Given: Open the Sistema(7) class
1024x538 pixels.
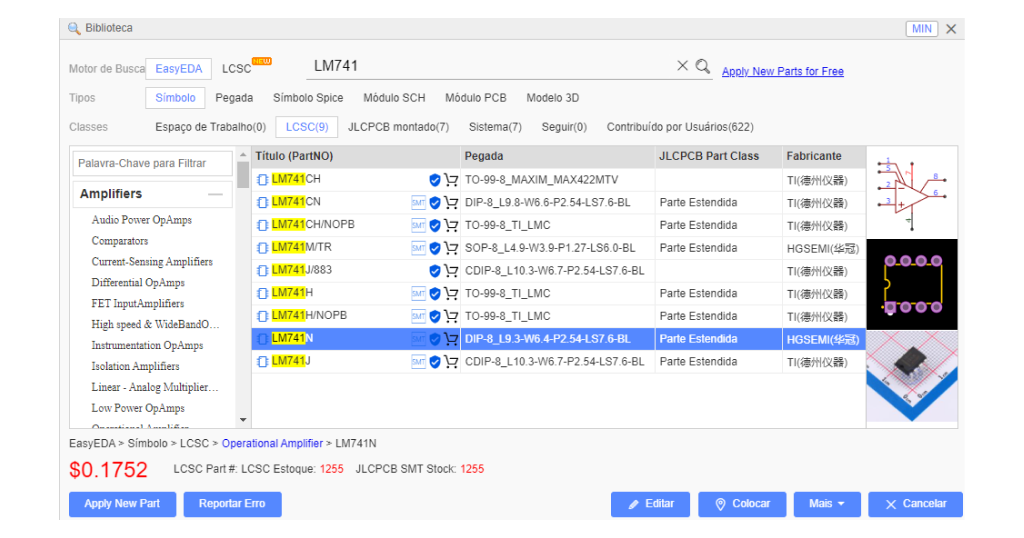Looking at the screenshot, I should (495, 127).
